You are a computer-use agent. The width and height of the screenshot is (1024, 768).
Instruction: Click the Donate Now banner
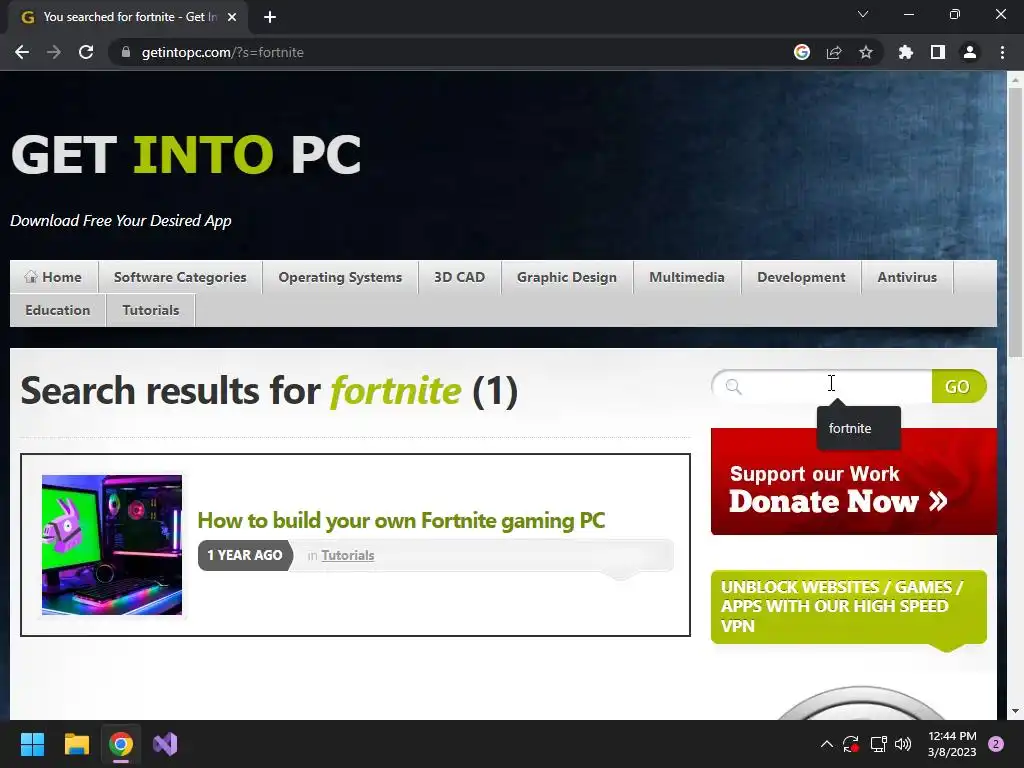[854, 481]
